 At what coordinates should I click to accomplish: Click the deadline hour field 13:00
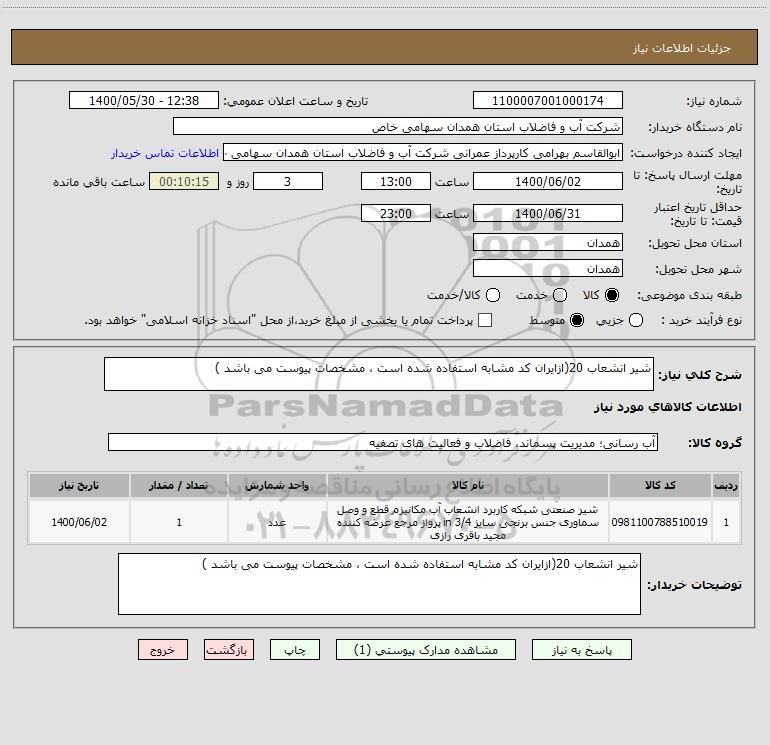tap(396, 181)
